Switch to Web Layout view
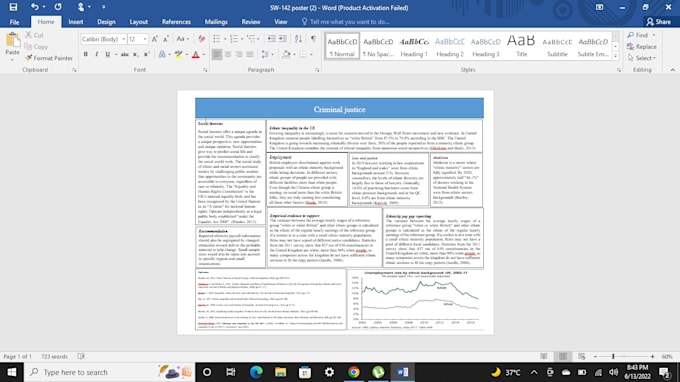Viewport: 680px width, 382px height. [582, 356]
